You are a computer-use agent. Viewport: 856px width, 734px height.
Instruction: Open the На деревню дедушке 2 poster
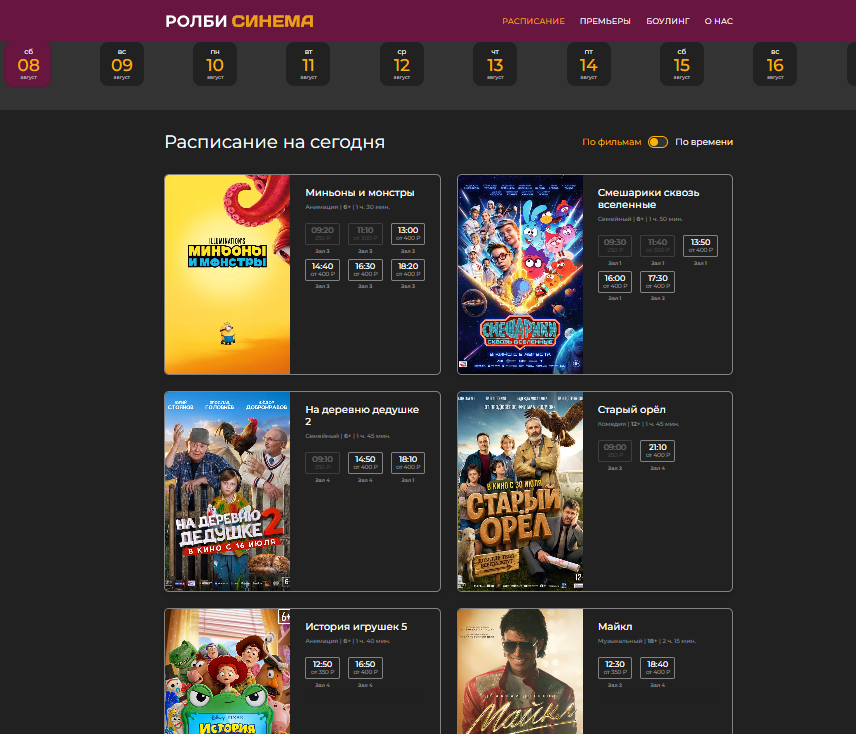(x=227, y=491)
